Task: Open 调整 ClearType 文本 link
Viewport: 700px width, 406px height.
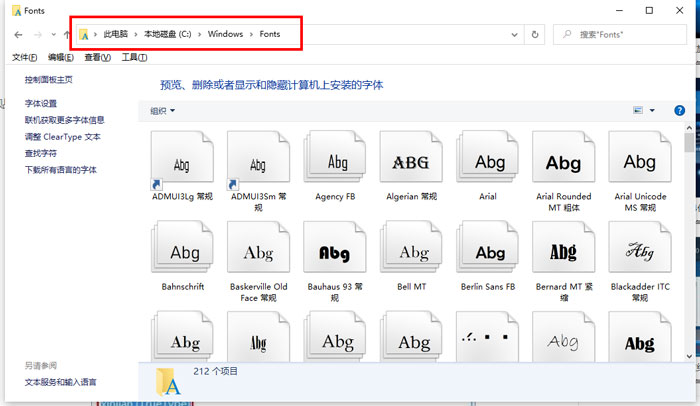Action: tap(63, 137)
